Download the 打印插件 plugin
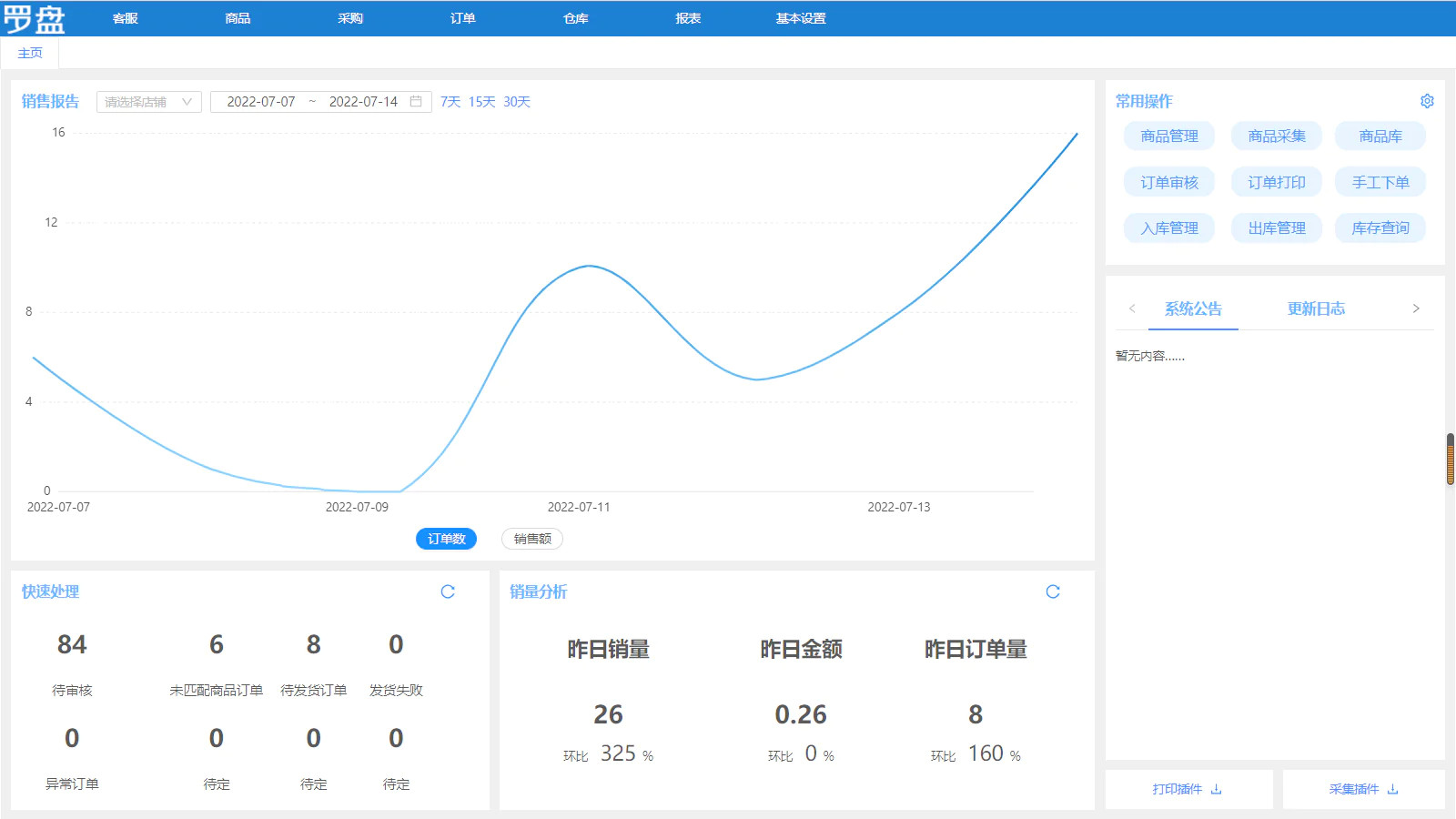Screen dimensions: 1456x819 point(1188,789)
